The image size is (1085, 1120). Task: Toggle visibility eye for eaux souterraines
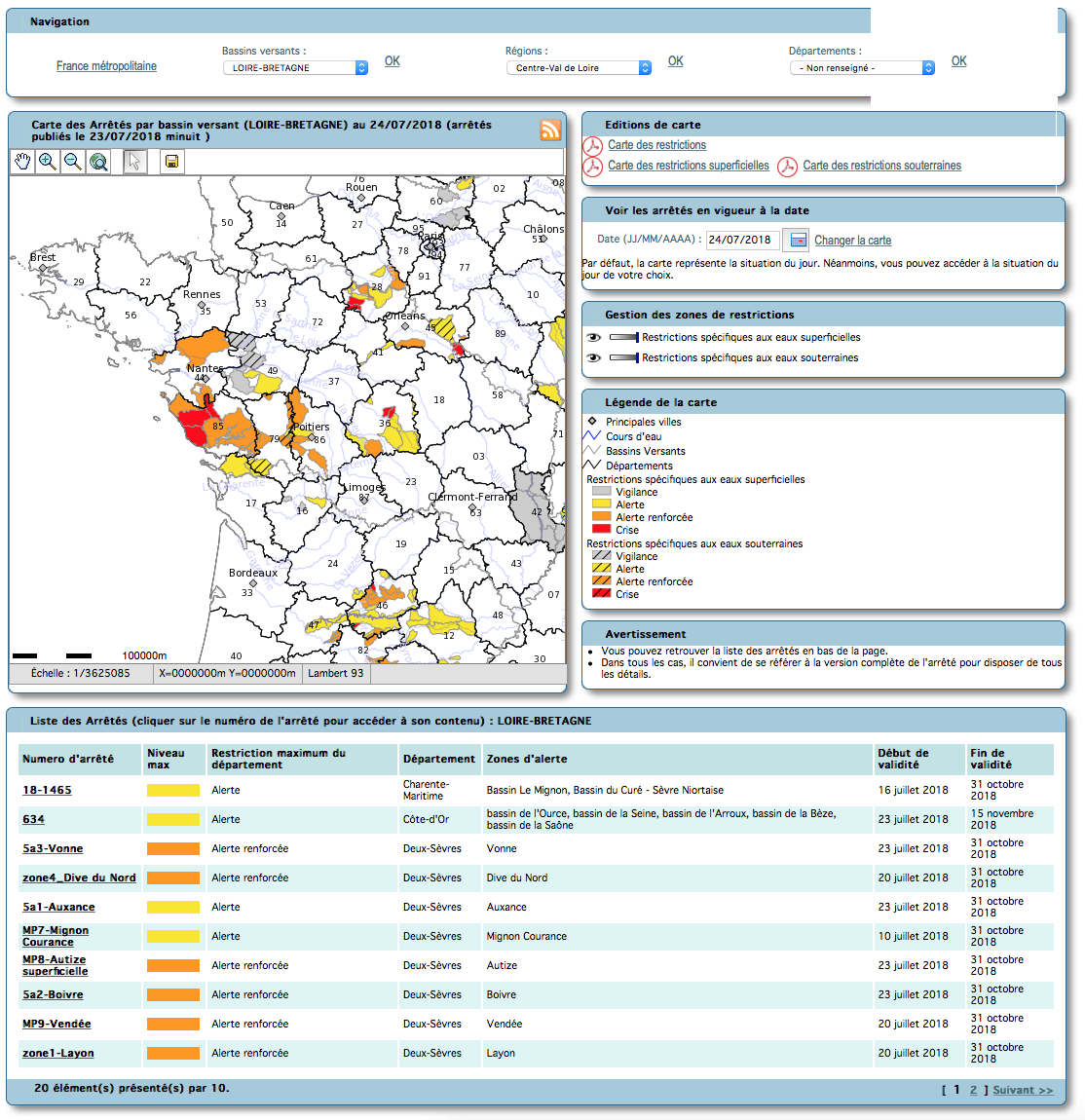pyautogui.click(x=593, y=357)
